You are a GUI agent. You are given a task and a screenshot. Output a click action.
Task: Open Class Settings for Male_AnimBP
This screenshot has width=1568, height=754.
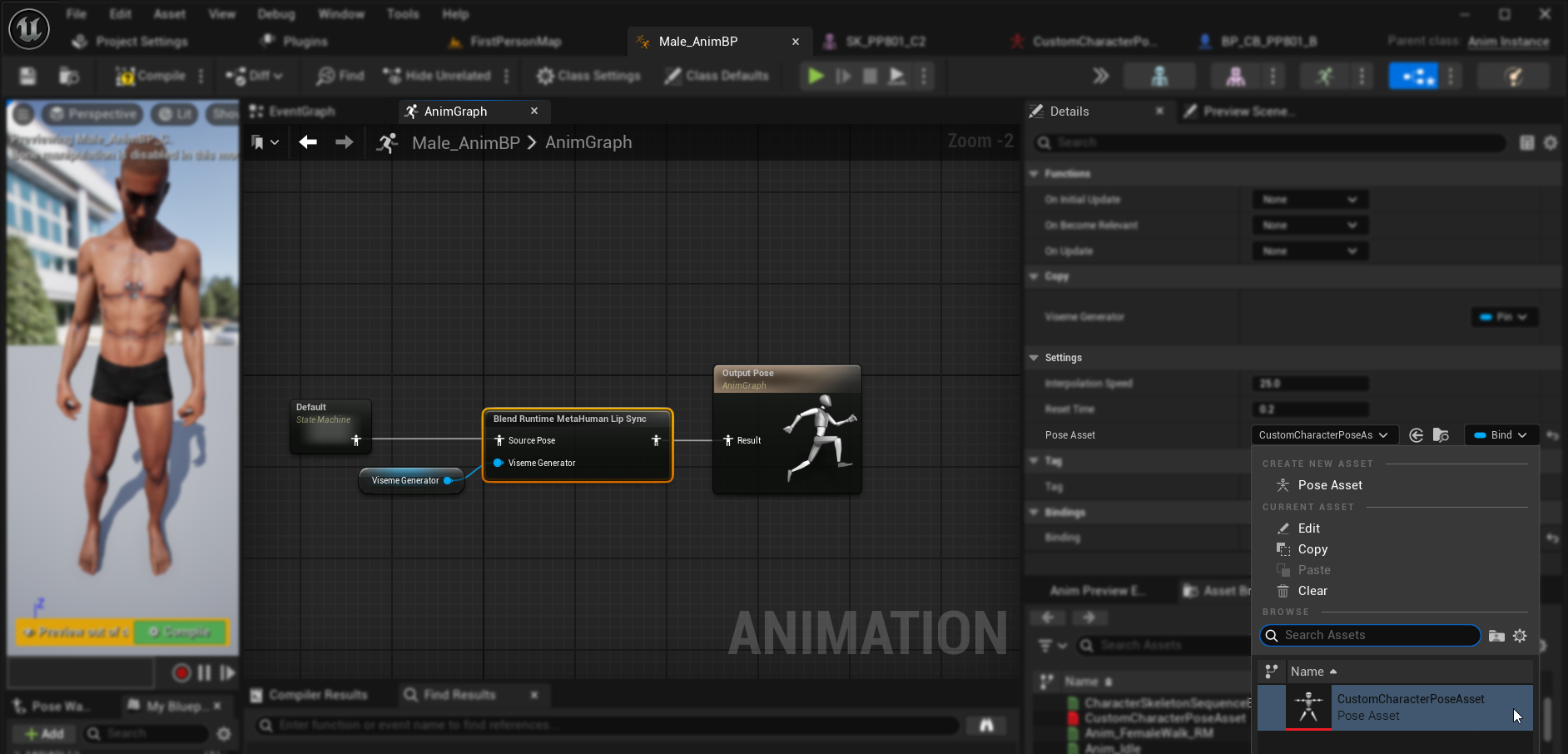click(x=588, y=76)
